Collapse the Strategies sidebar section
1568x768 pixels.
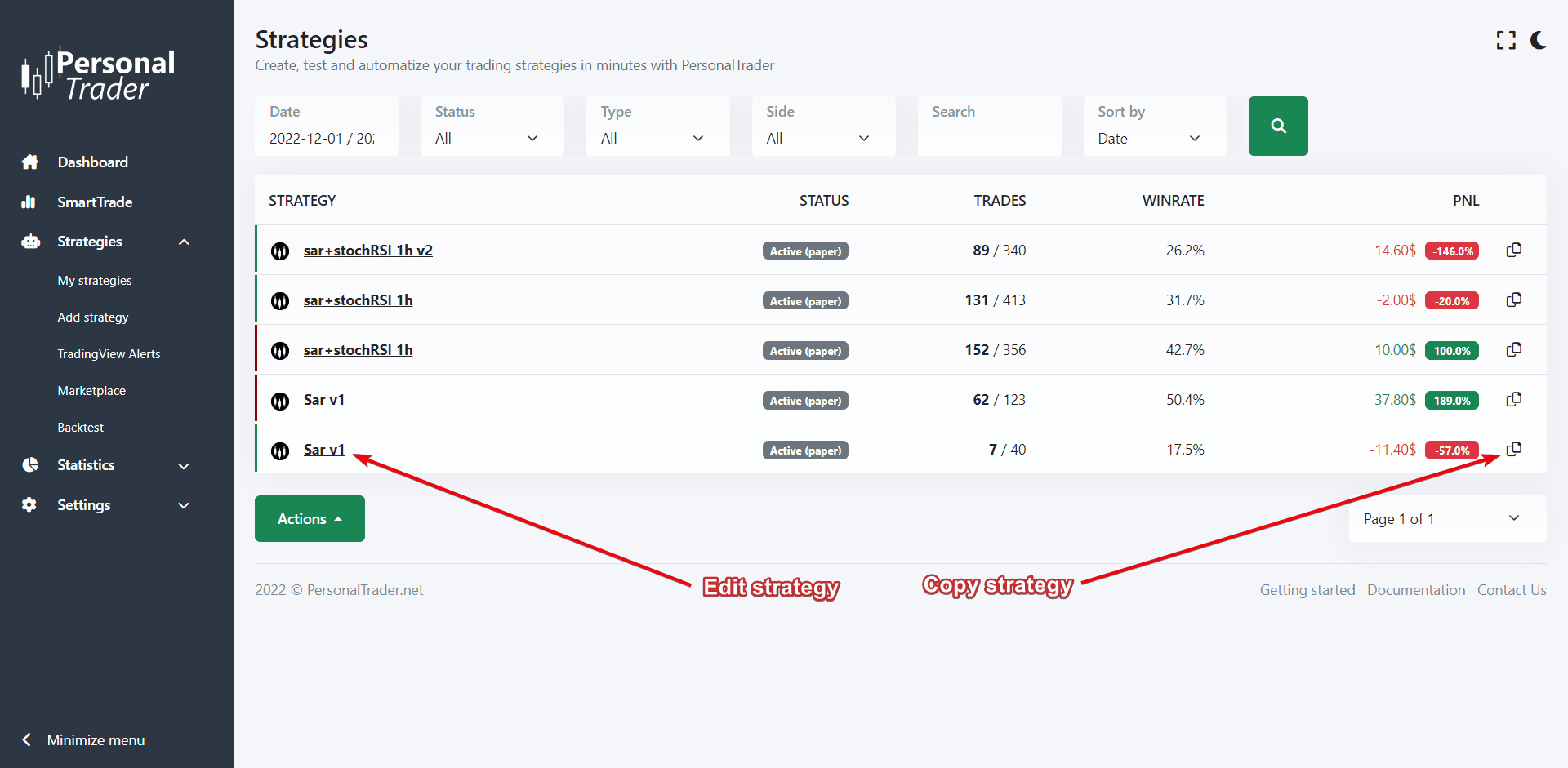coord(184,242)
